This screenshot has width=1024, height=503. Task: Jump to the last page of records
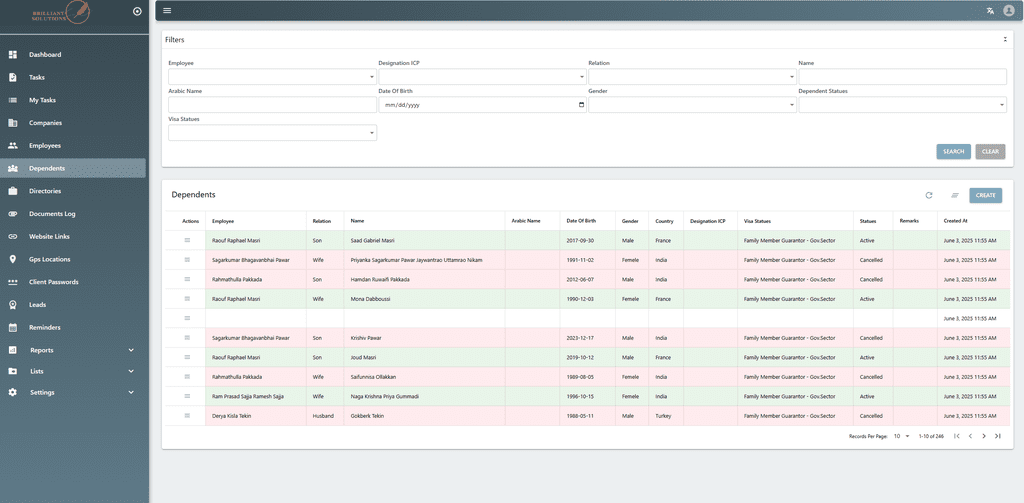point(997,436)
